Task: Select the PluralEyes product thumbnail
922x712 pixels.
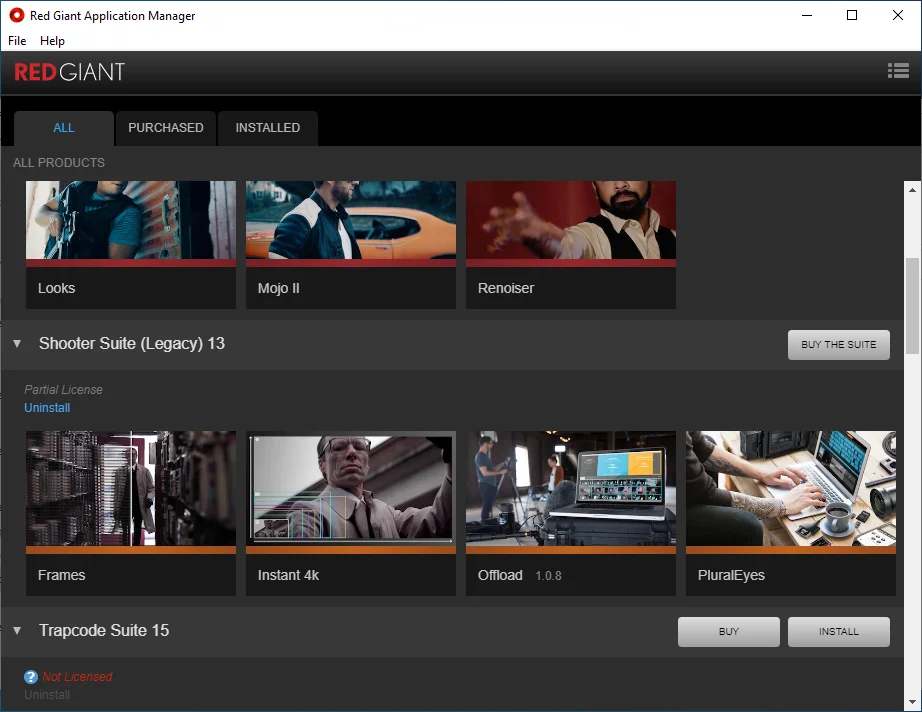Action: pos(790,489)
